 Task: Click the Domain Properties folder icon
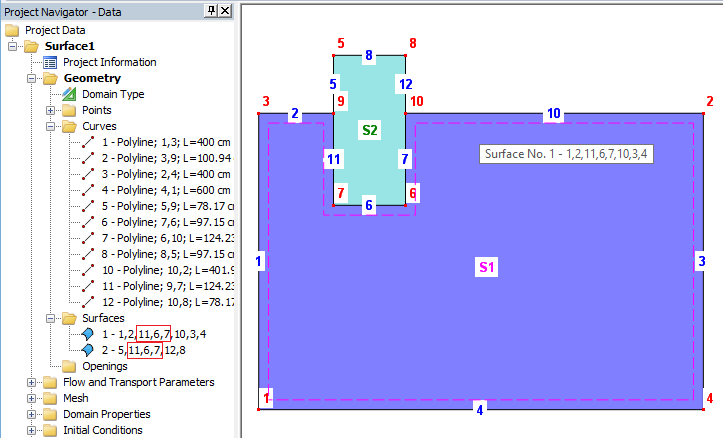pyautogui.click(x=50, y=414)
